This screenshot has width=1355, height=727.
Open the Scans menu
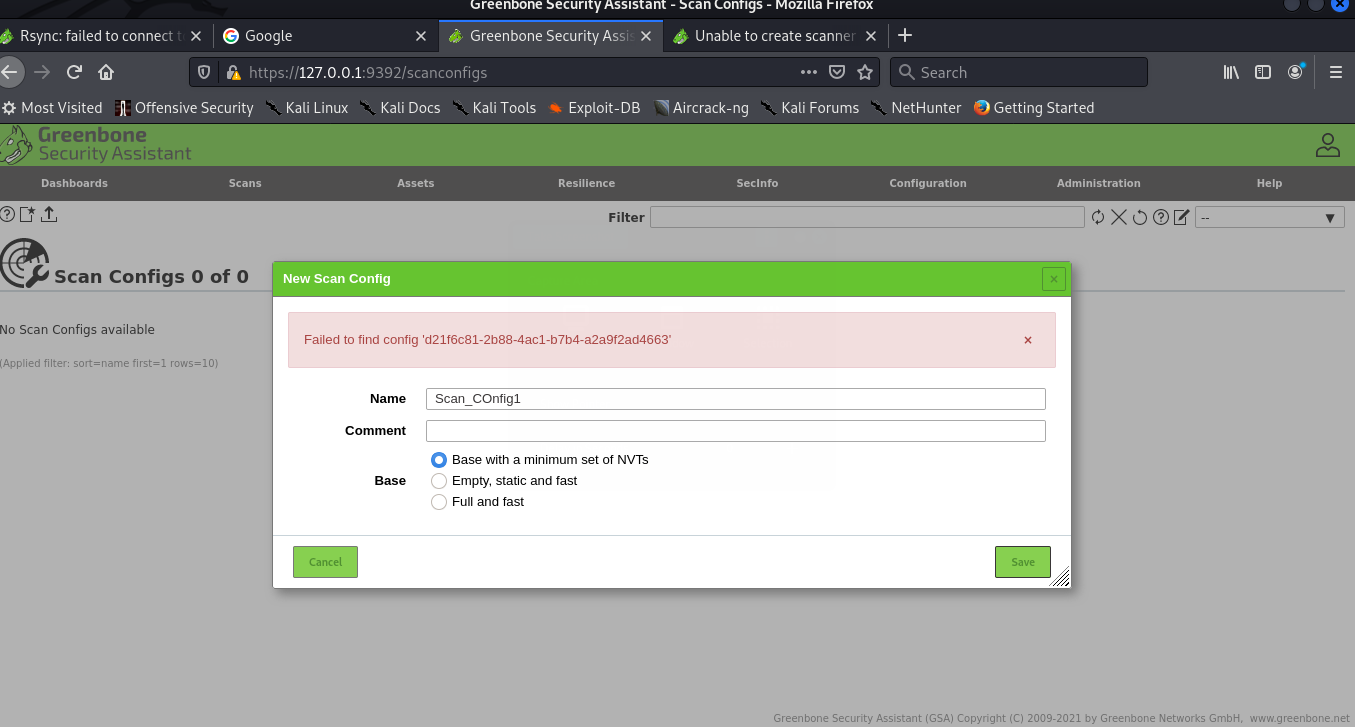coord(245,183)
